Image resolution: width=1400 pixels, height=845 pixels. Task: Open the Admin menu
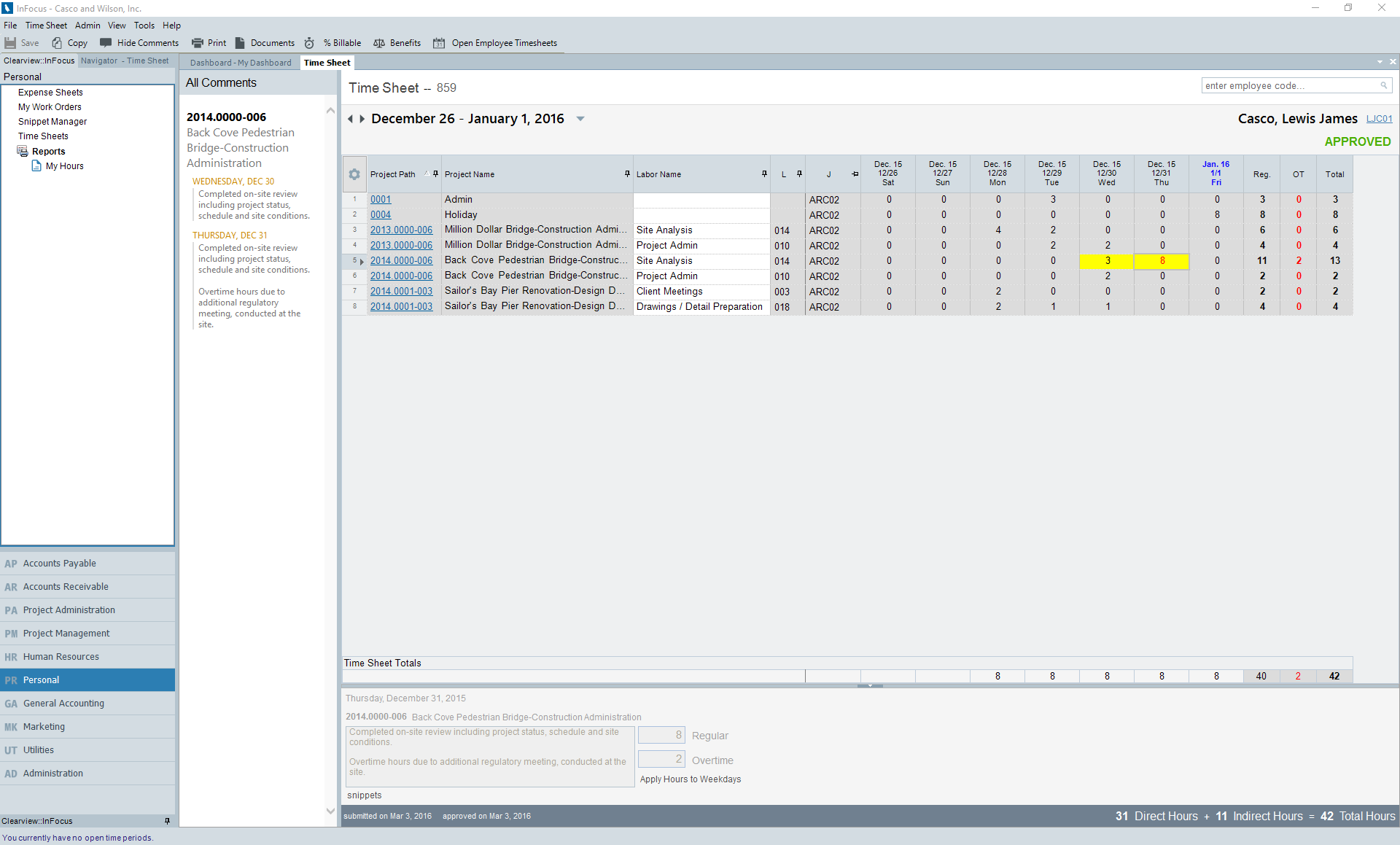point(87,26)
